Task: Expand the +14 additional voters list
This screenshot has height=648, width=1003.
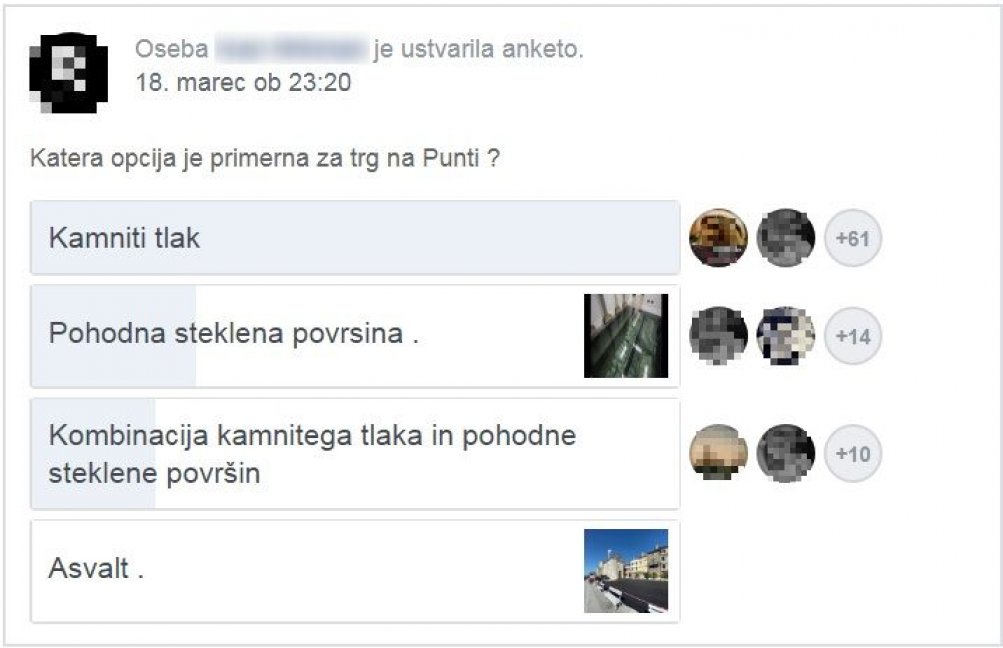Action: point(853,336)
